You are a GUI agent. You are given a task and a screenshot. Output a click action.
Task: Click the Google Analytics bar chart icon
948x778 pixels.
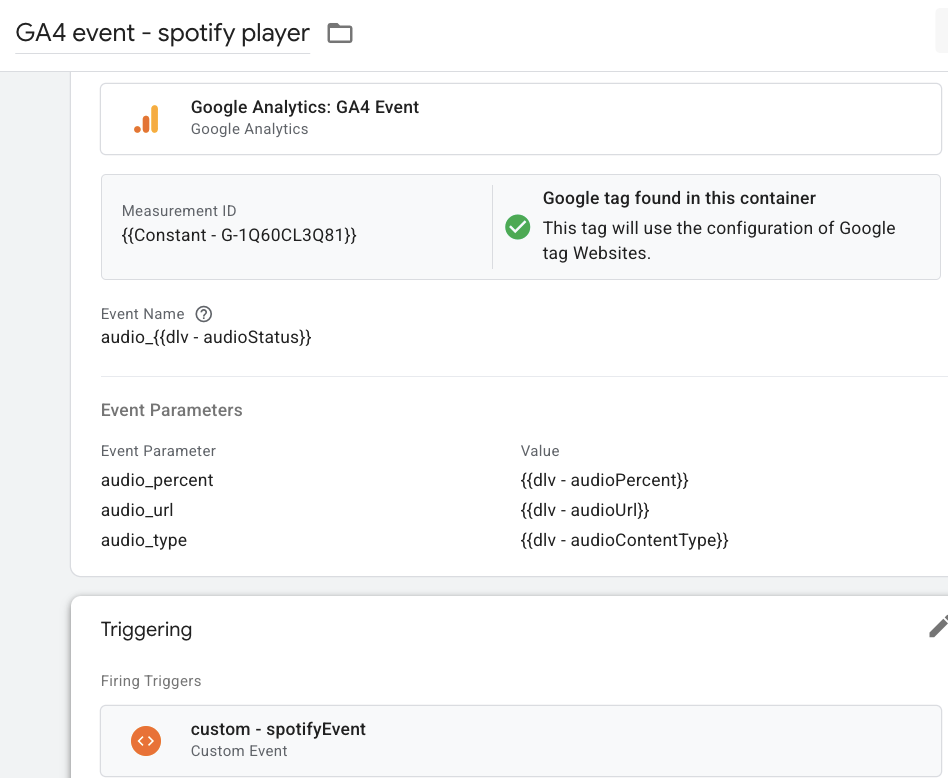click(146, 119)
